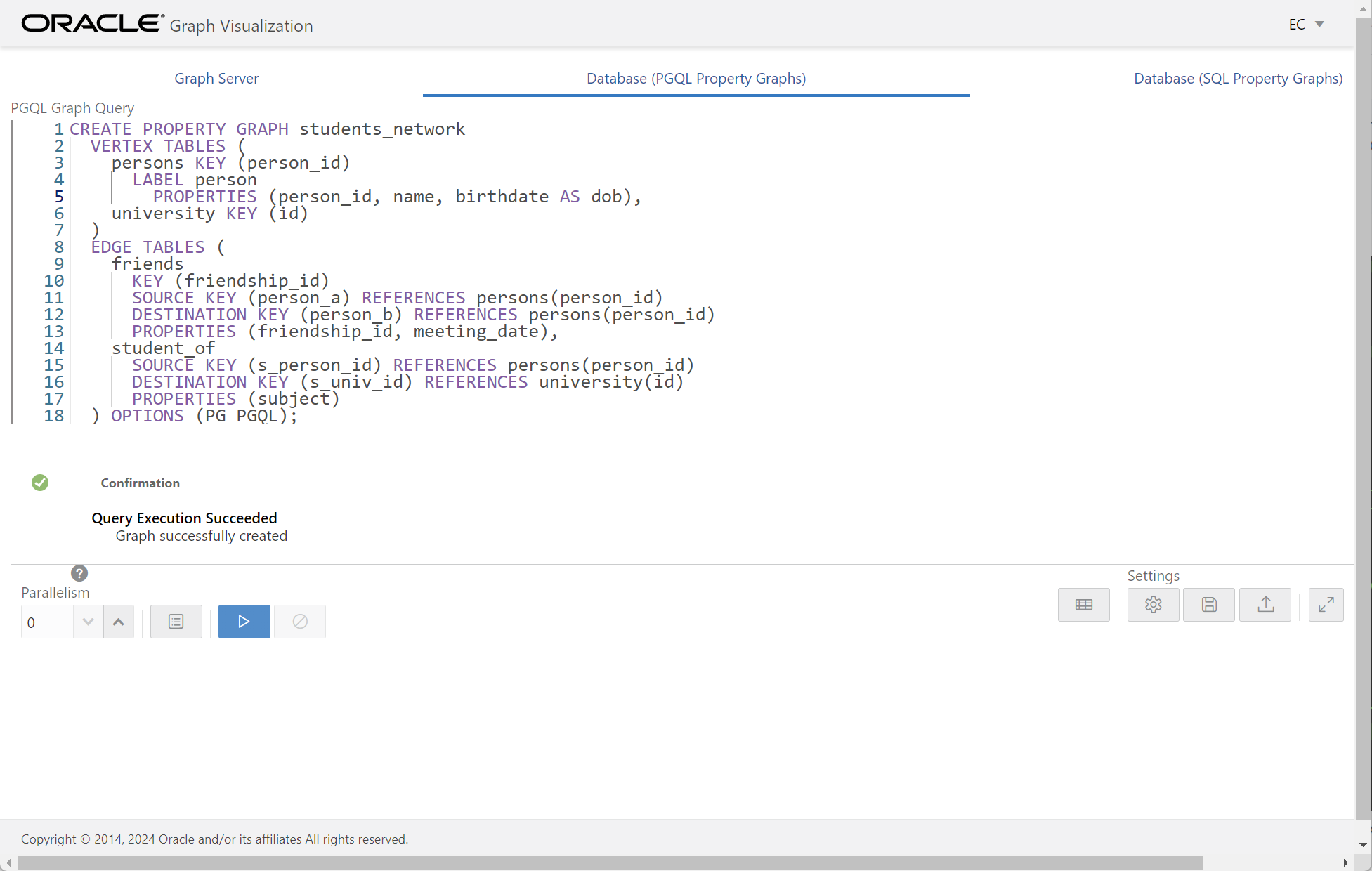Click the green confirmation checkmark icon
Screen dimensions: 1372x871
click(x=40, y=483)
